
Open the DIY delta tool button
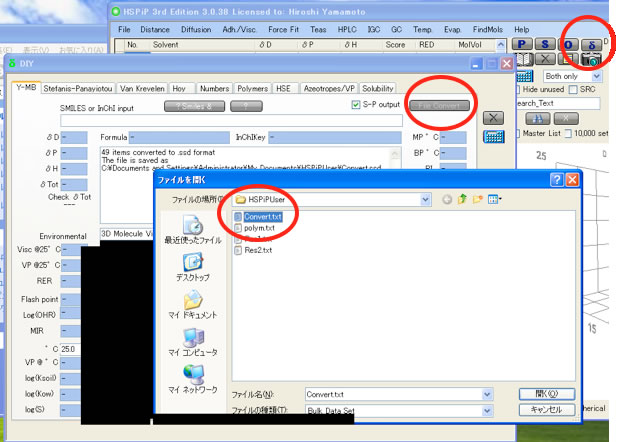tap(591, 44)
